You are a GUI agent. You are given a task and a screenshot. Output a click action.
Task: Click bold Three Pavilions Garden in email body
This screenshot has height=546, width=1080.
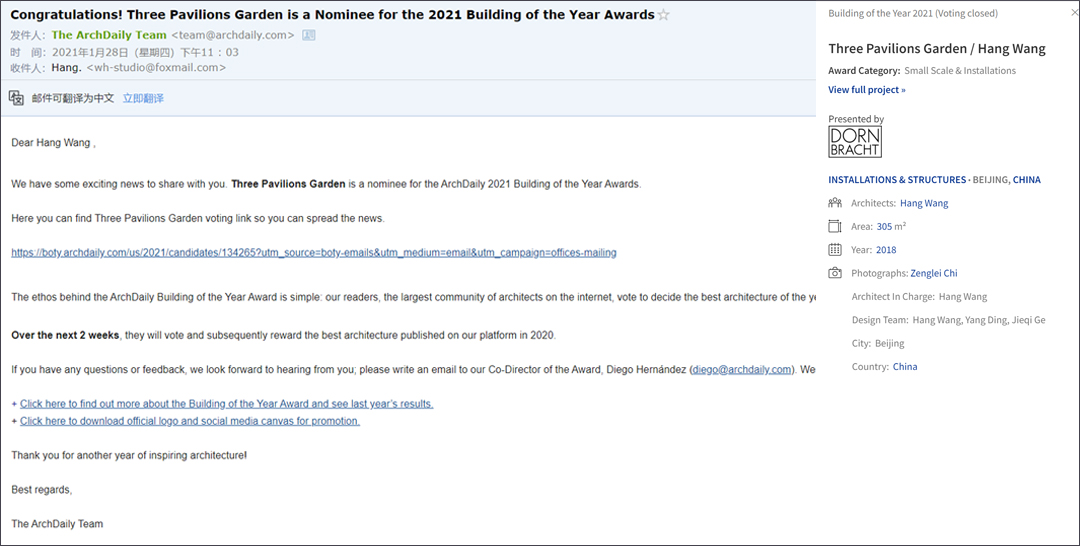click(x=288, y=184)
